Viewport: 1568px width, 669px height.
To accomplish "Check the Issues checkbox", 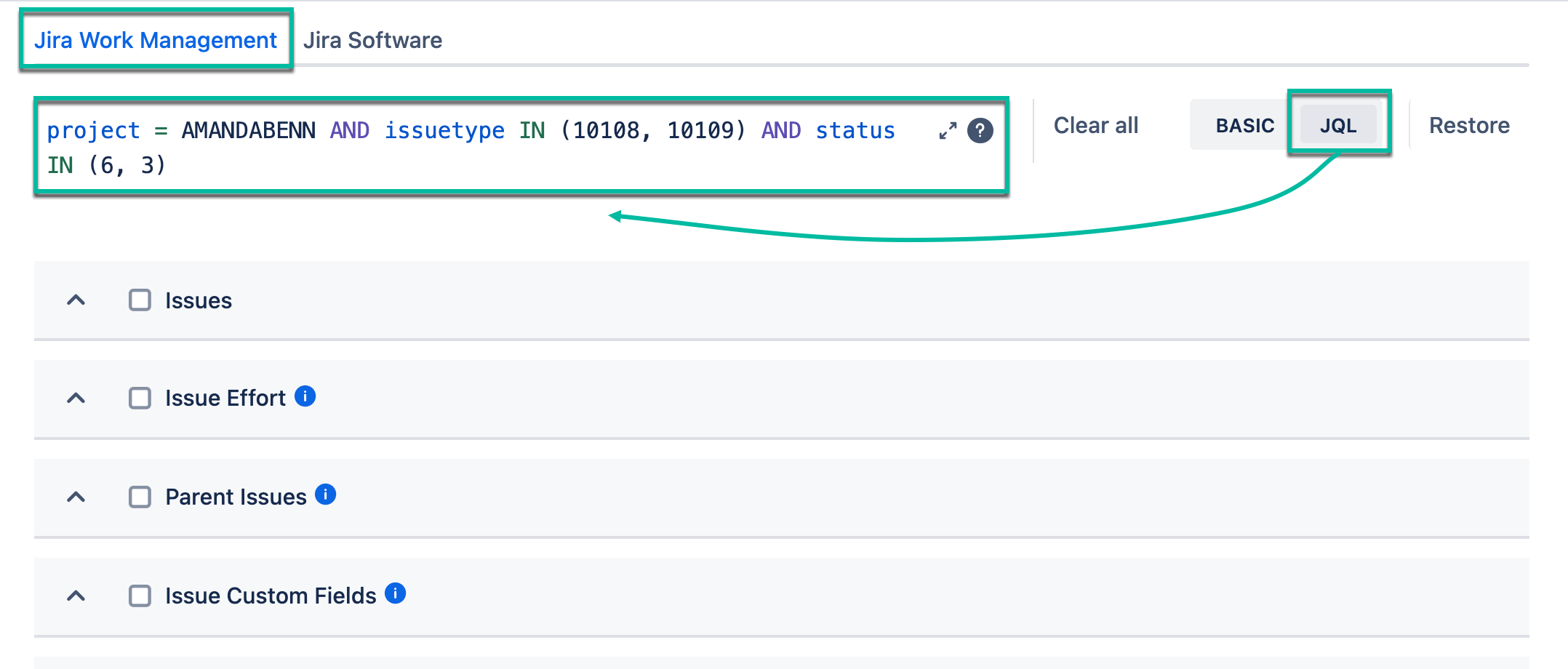I will (139, 300).
